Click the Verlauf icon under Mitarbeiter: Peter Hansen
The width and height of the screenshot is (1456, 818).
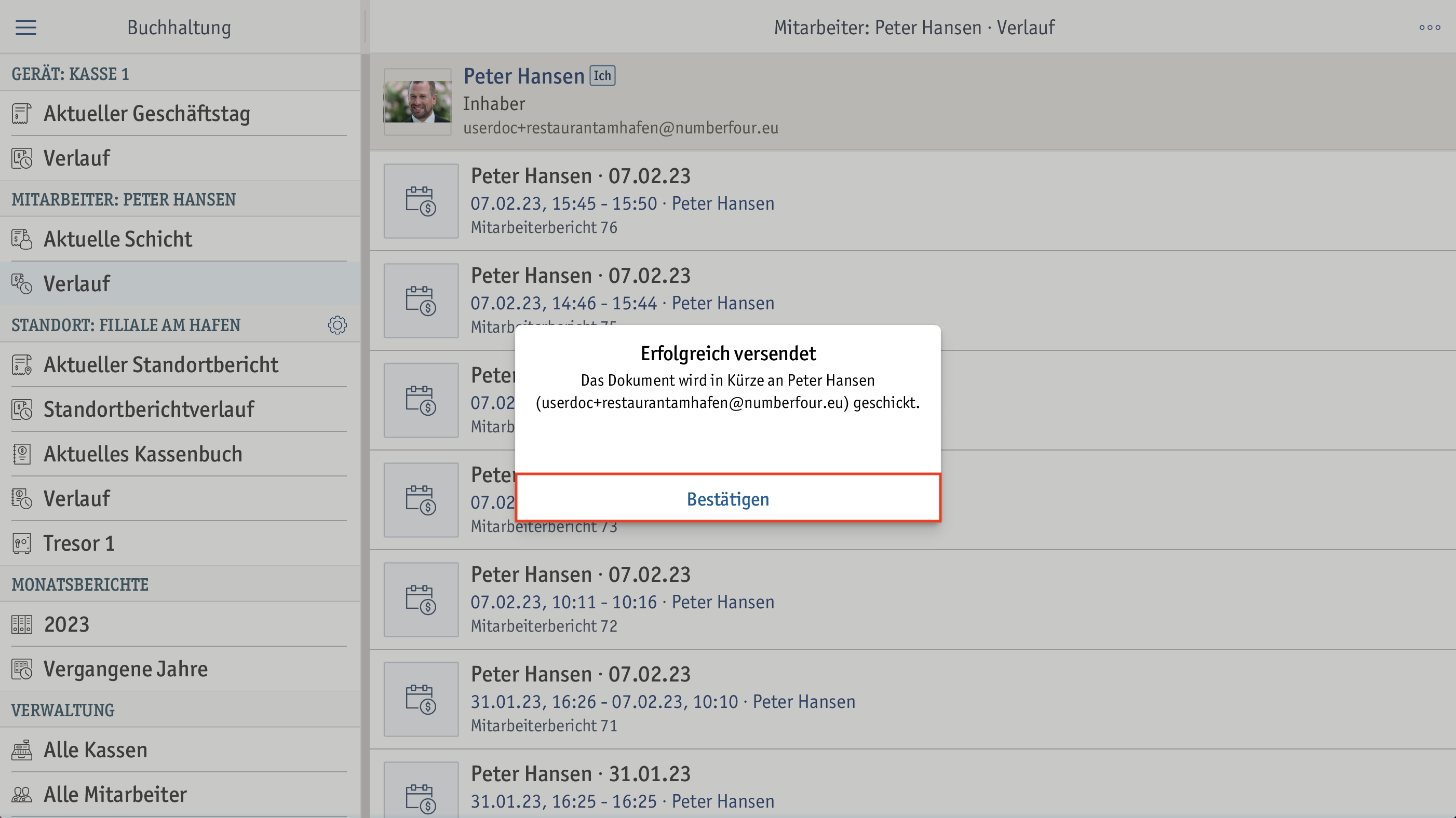pyautogui.click(x=21, y=283)
